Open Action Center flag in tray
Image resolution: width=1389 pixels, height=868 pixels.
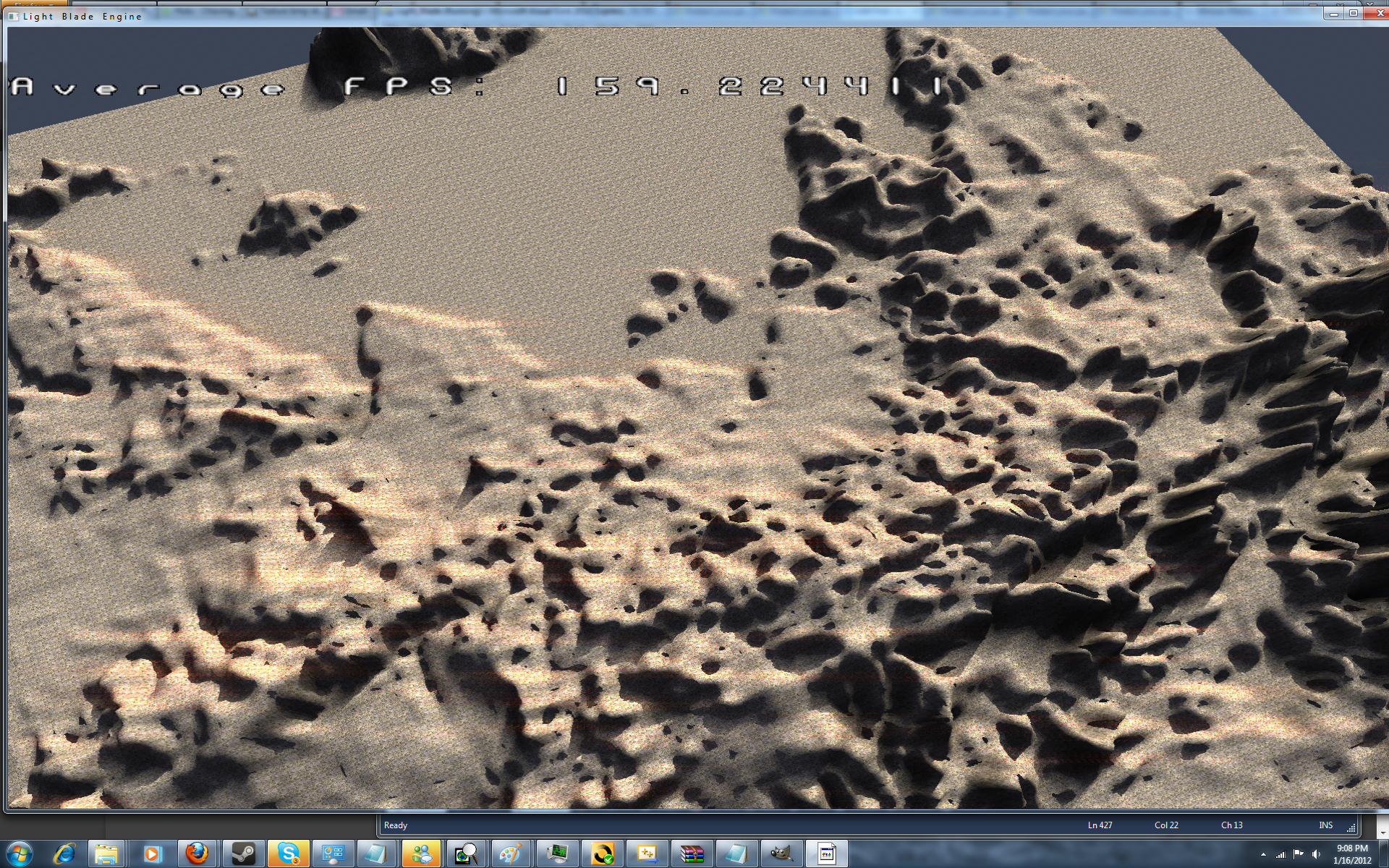[1299, 854]
